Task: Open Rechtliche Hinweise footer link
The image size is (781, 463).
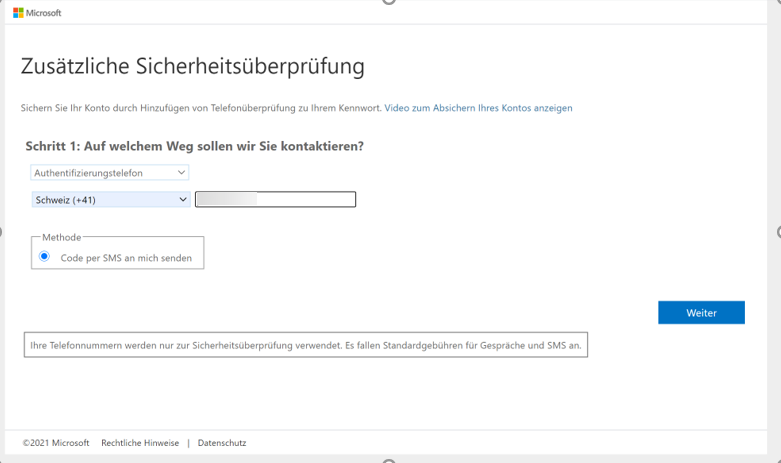Action: click(140, 443)
